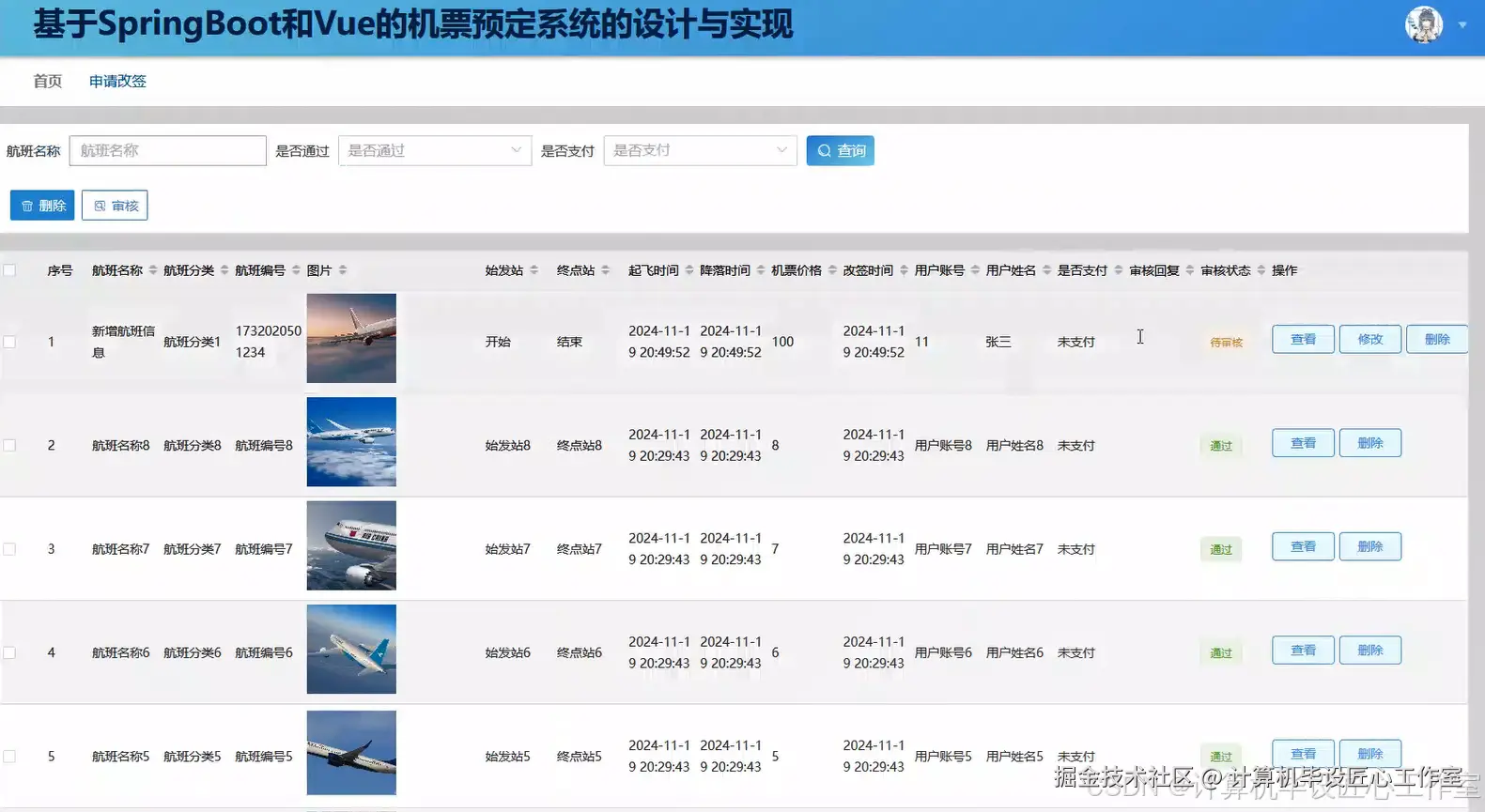Check the checkbox for row 3
Screen dimensions: 1485x812
point(9,549)
